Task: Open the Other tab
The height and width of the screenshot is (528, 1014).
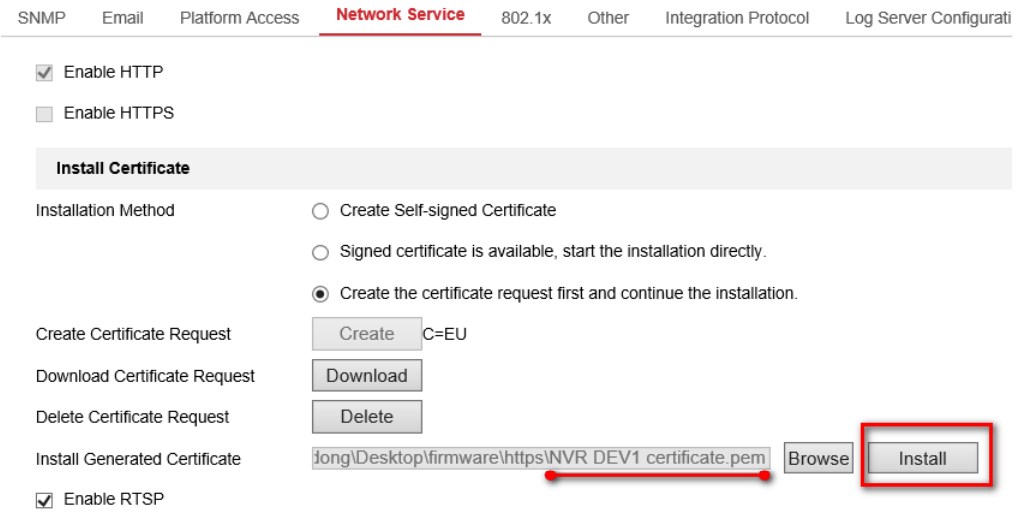Action: click(x=608, y=17)
